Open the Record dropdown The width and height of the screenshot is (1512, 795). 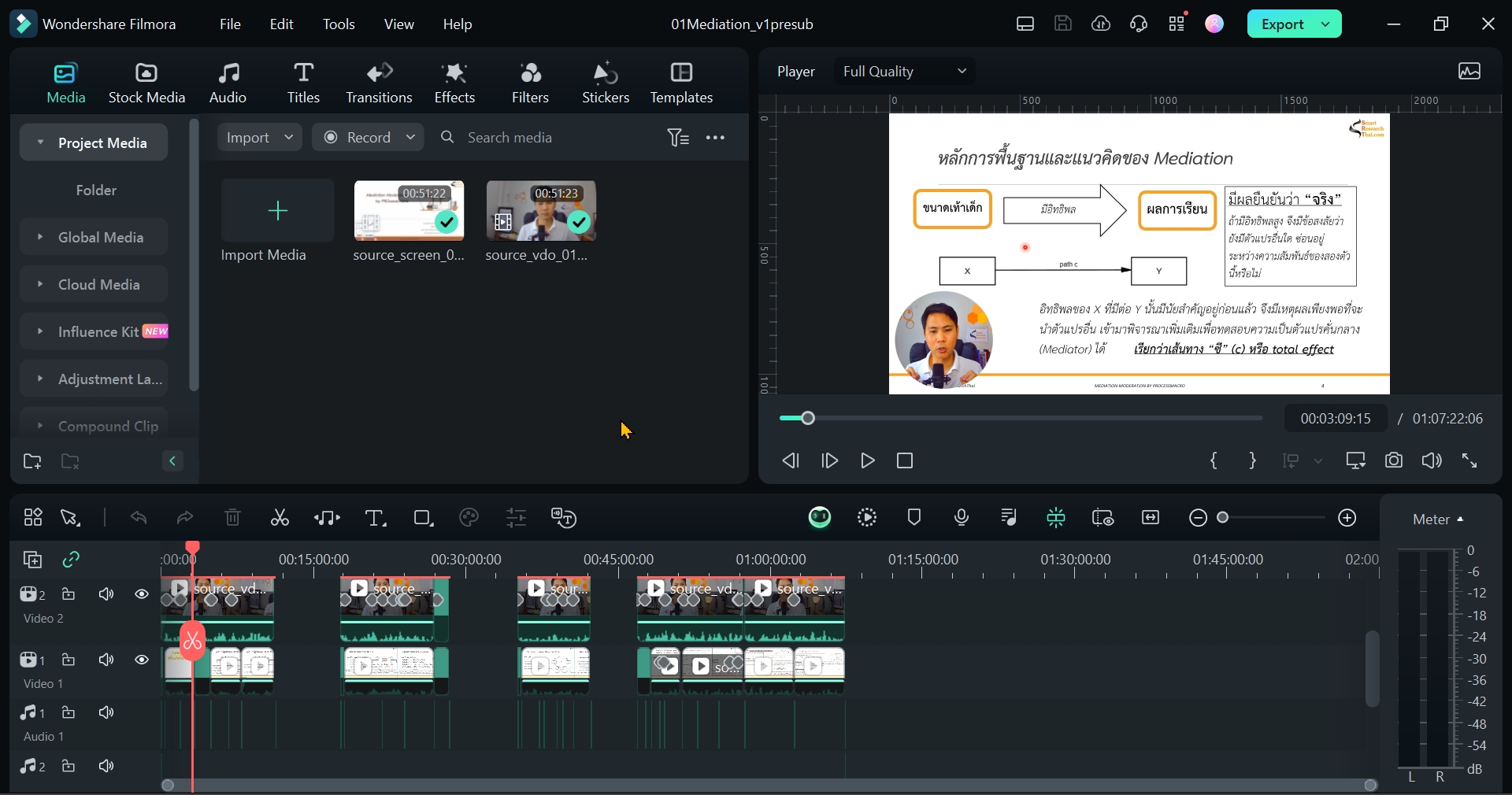pos(368,138)
